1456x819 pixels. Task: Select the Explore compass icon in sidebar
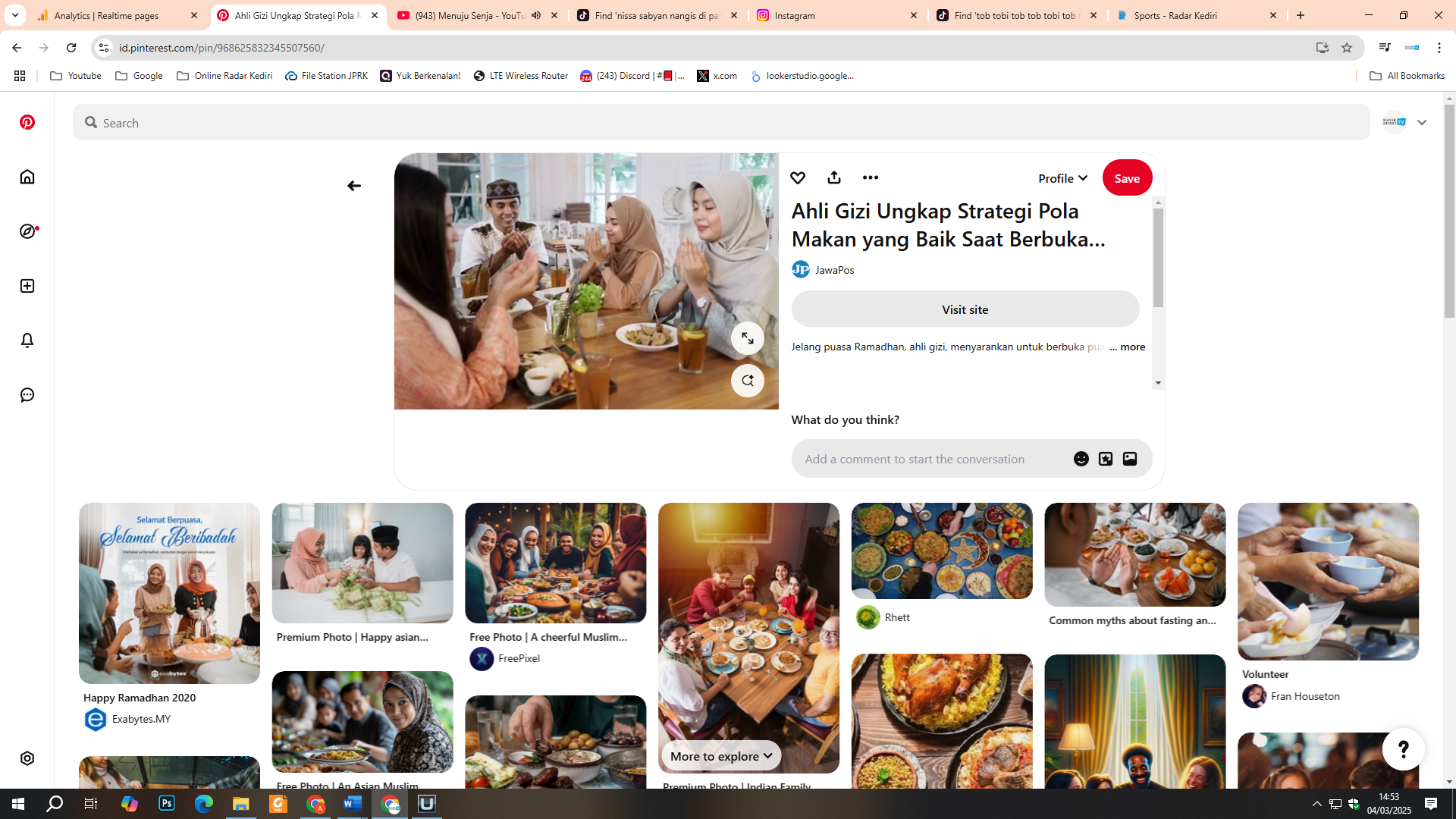tap(27, 231)
